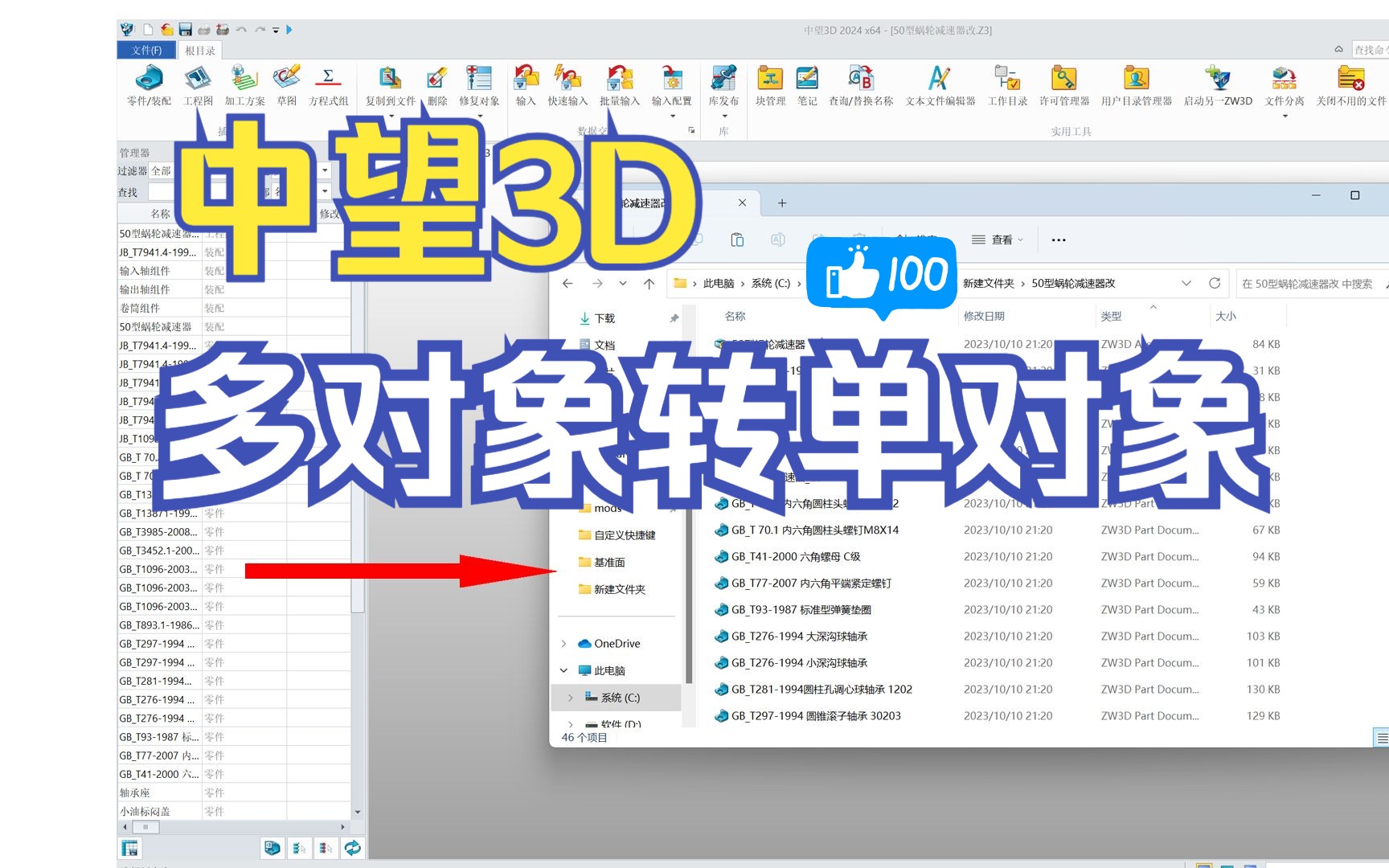Open the 用户目录管理器 user directory manager
The height and width of the screenshot is (868, 1389).
tap(1137, 85)
